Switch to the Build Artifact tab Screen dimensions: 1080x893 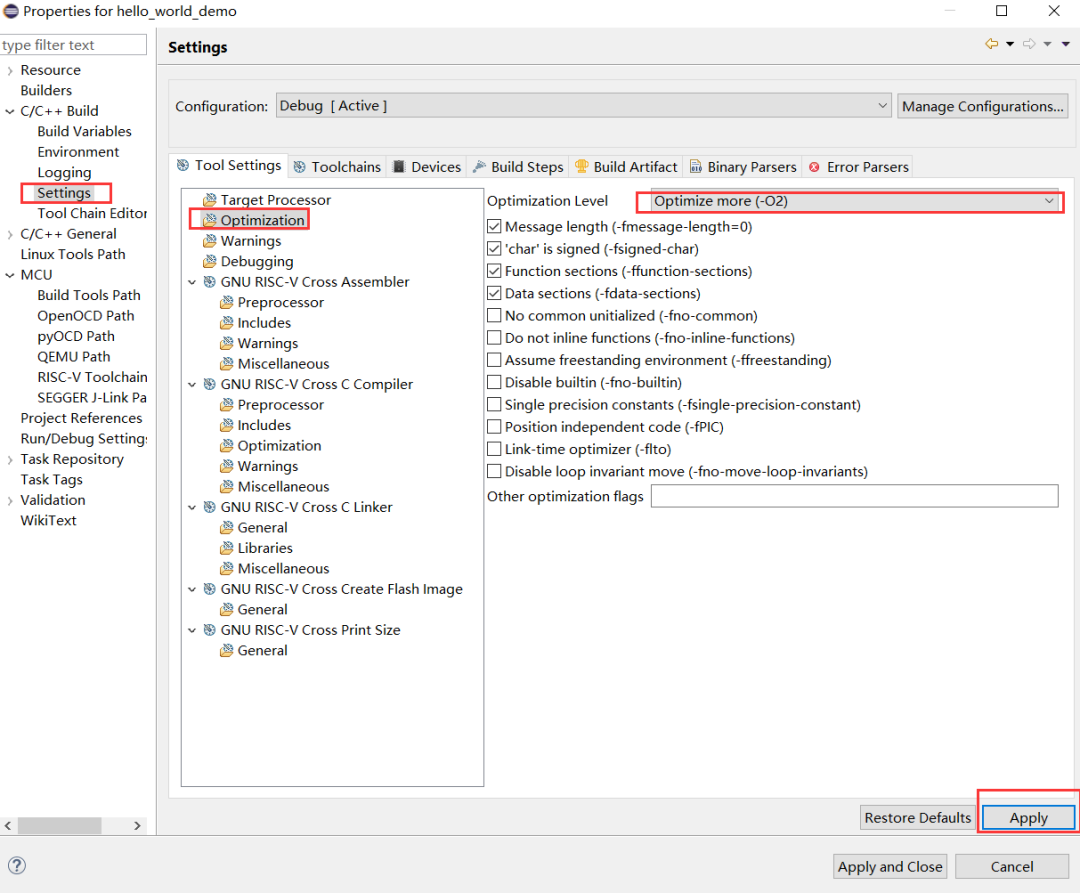[626, 167]
